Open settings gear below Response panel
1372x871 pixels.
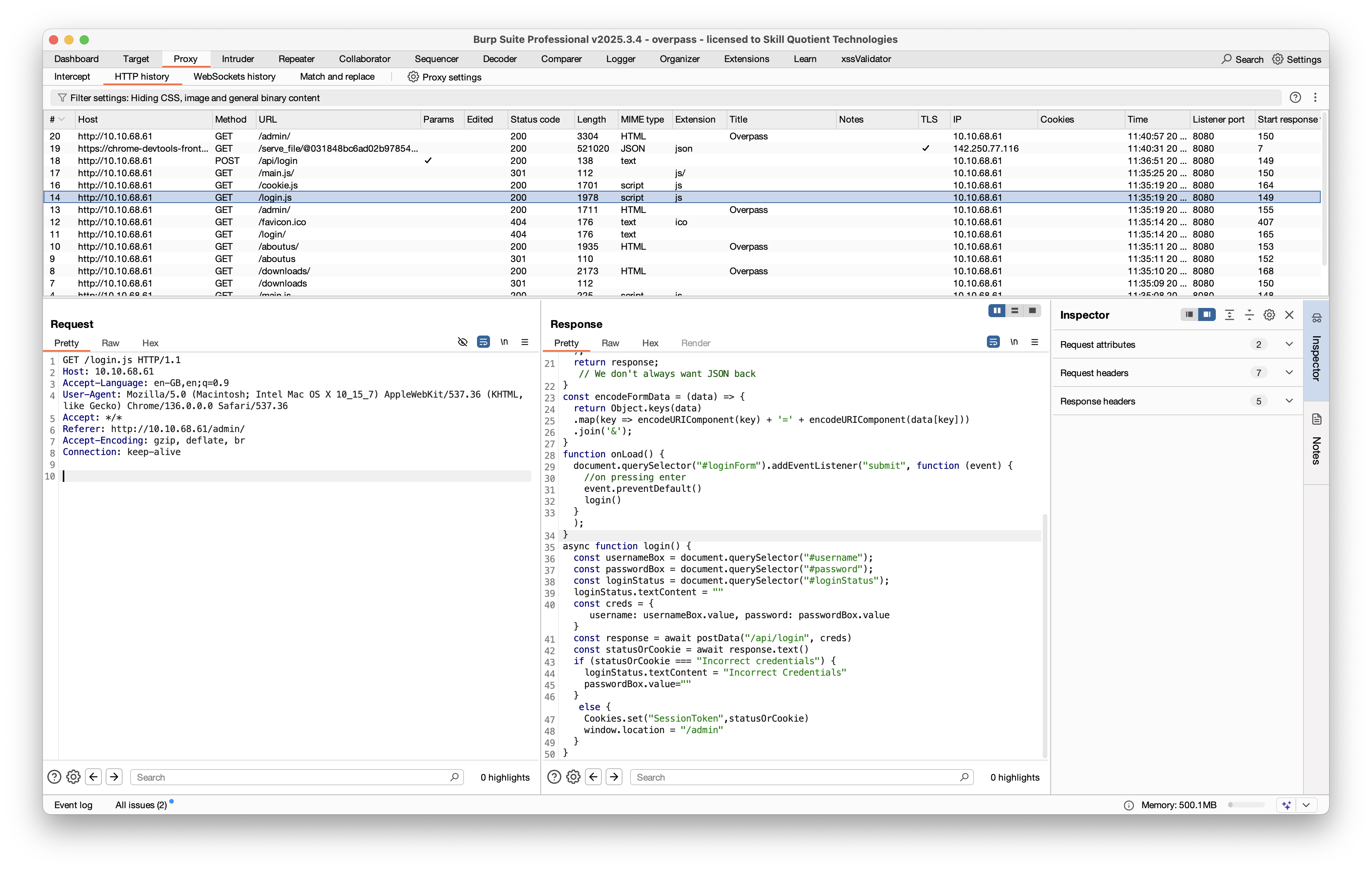pyautogui.click(x=573, y=776)
